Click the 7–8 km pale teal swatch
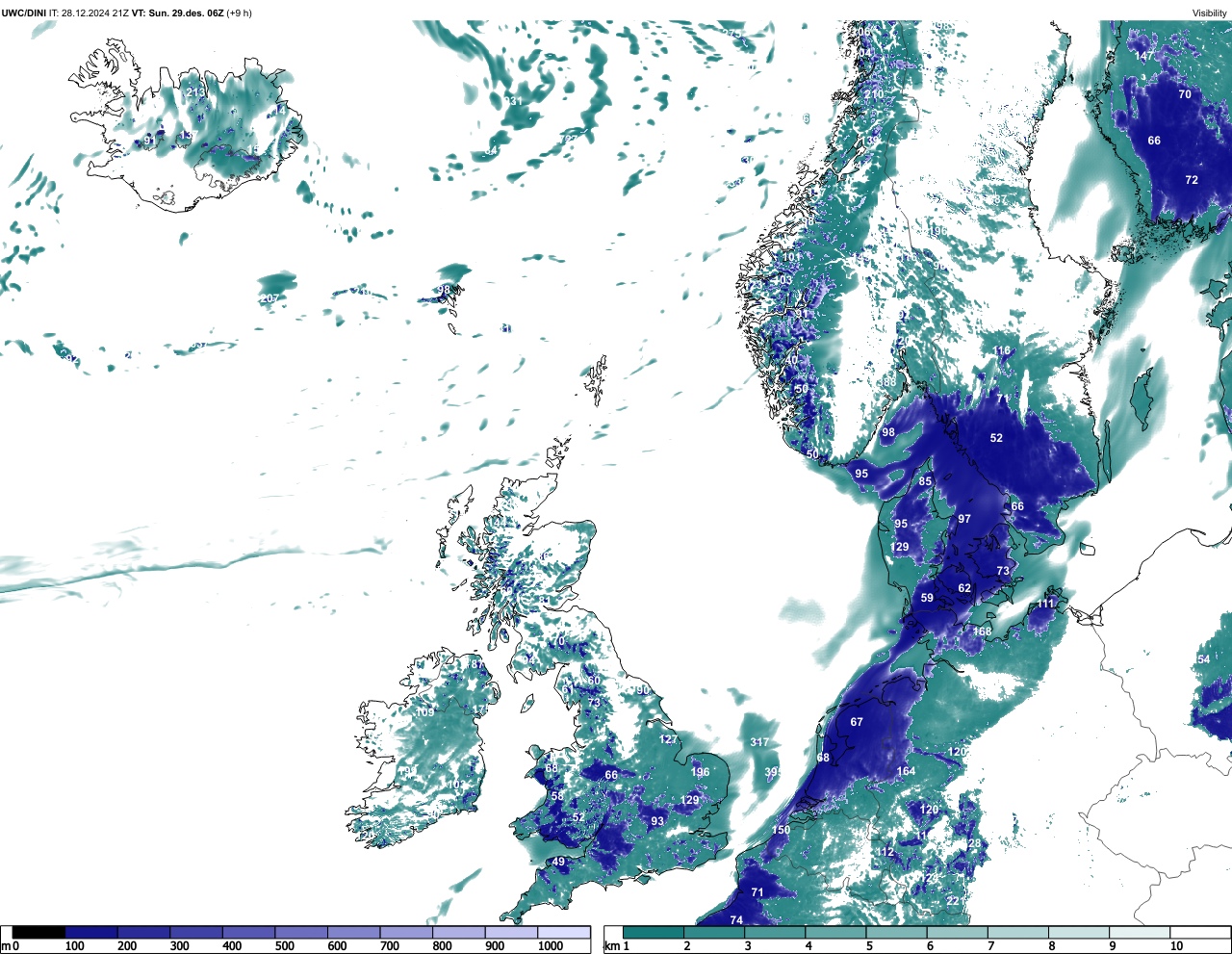 (1018, 932)
